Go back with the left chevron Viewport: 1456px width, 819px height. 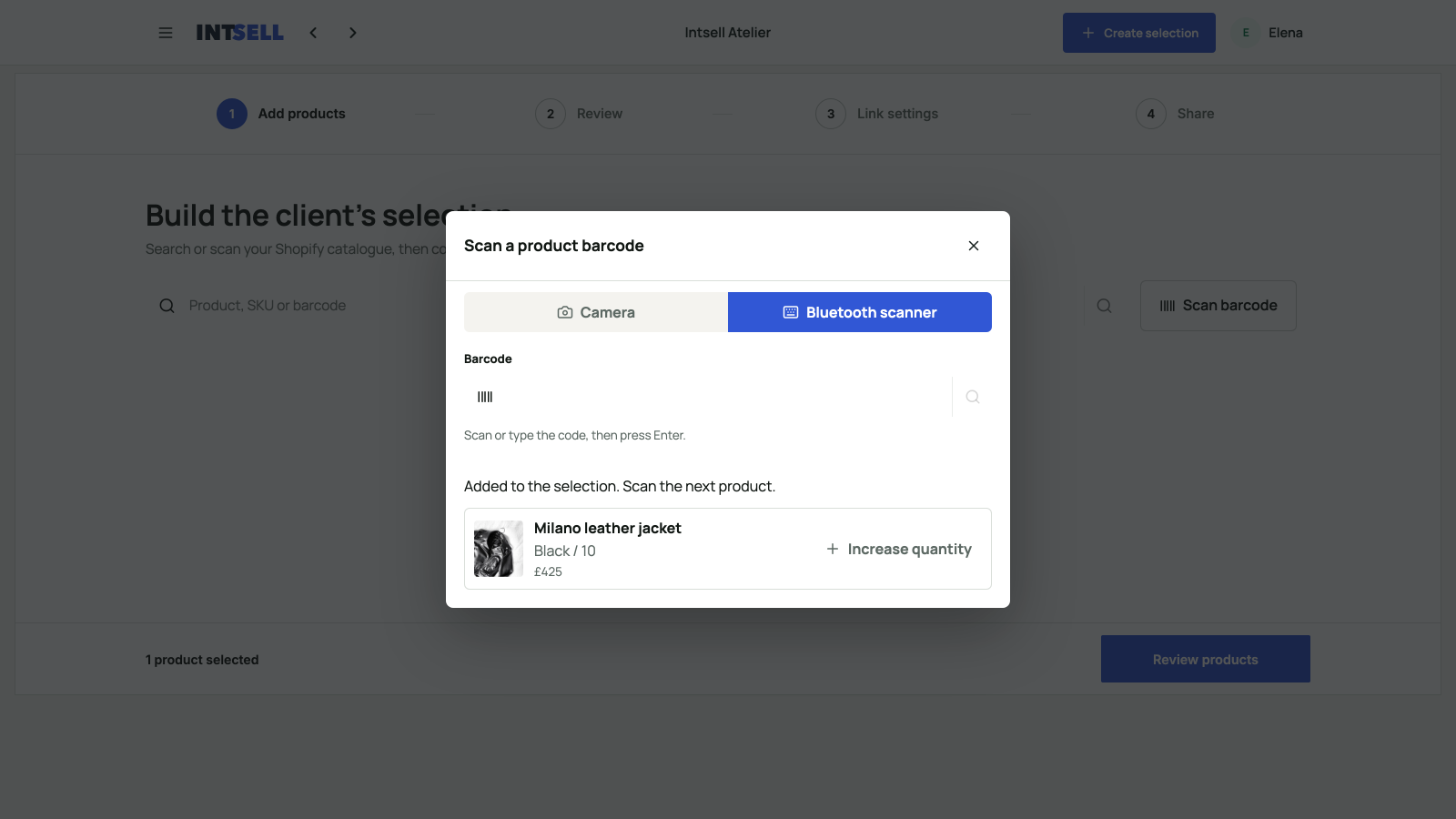[313, 33]
